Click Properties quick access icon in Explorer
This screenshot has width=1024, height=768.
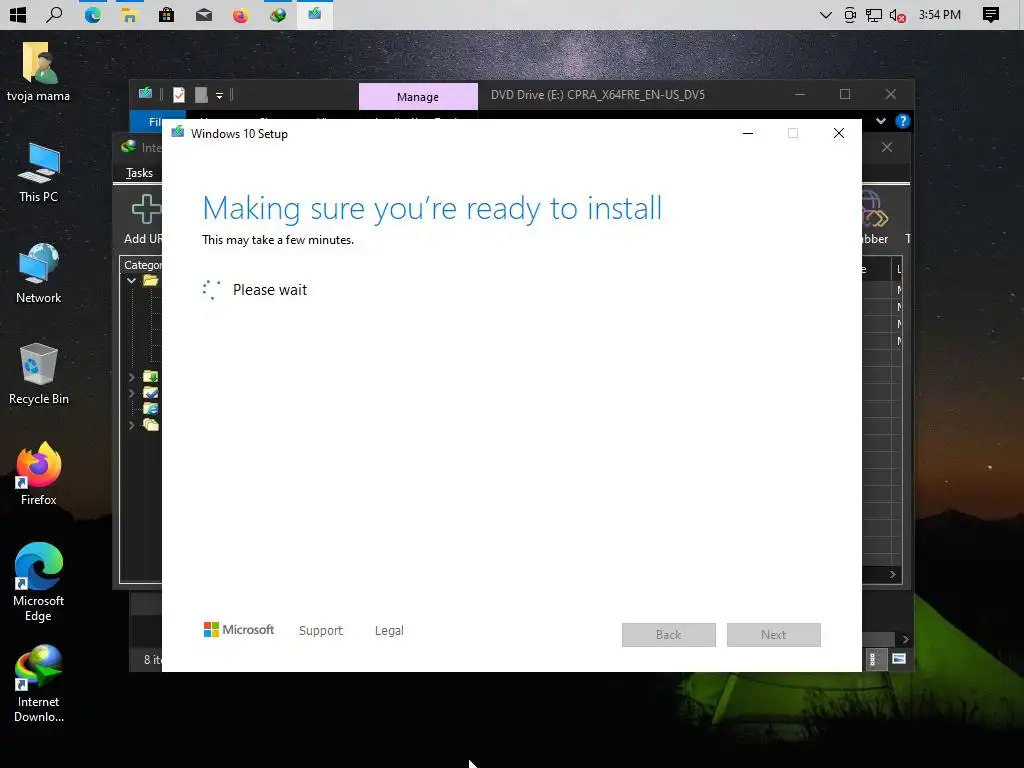point(179,95)
